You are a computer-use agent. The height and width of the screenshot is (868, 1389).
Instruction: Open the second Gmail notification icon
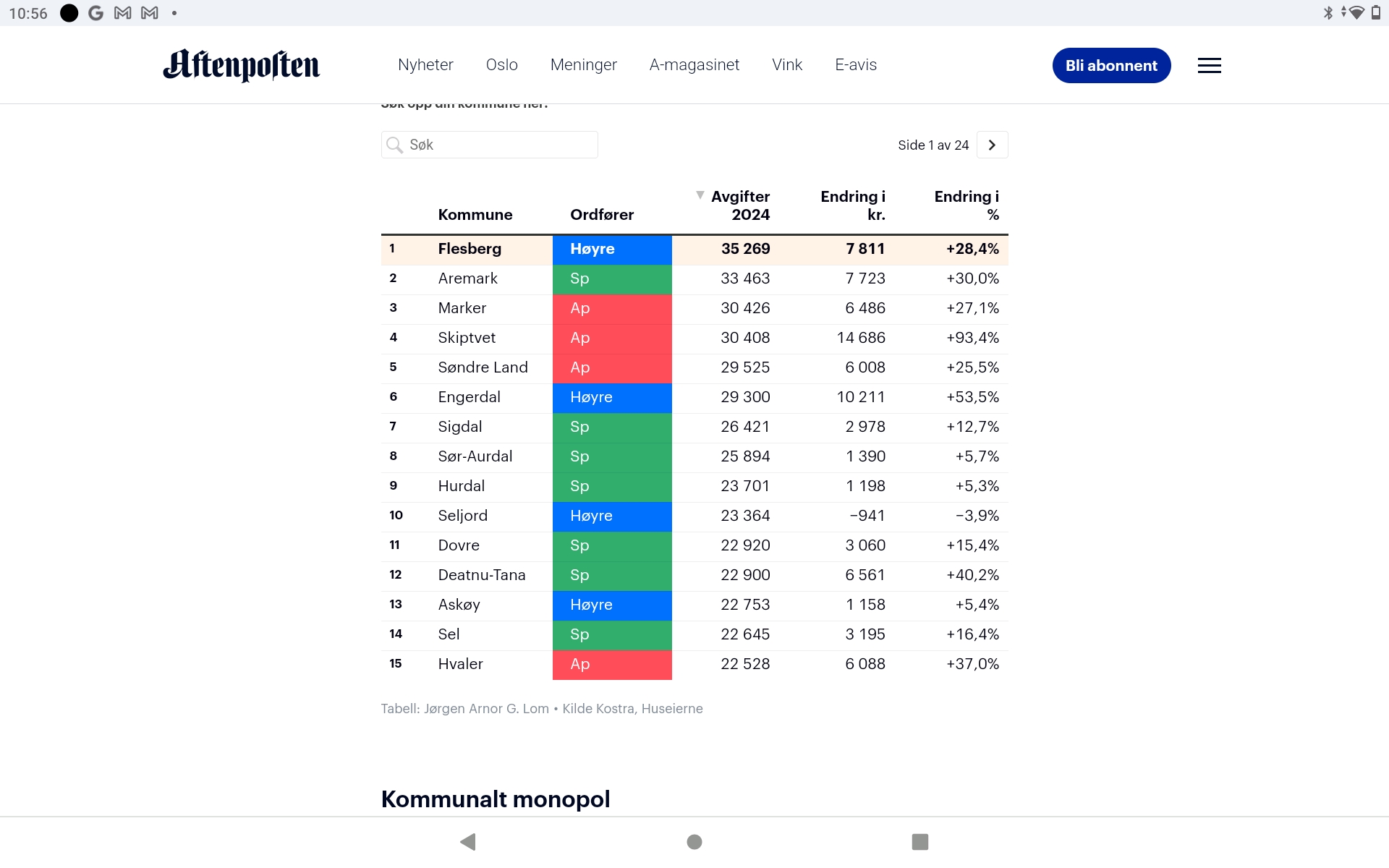[x=150, y=13]
